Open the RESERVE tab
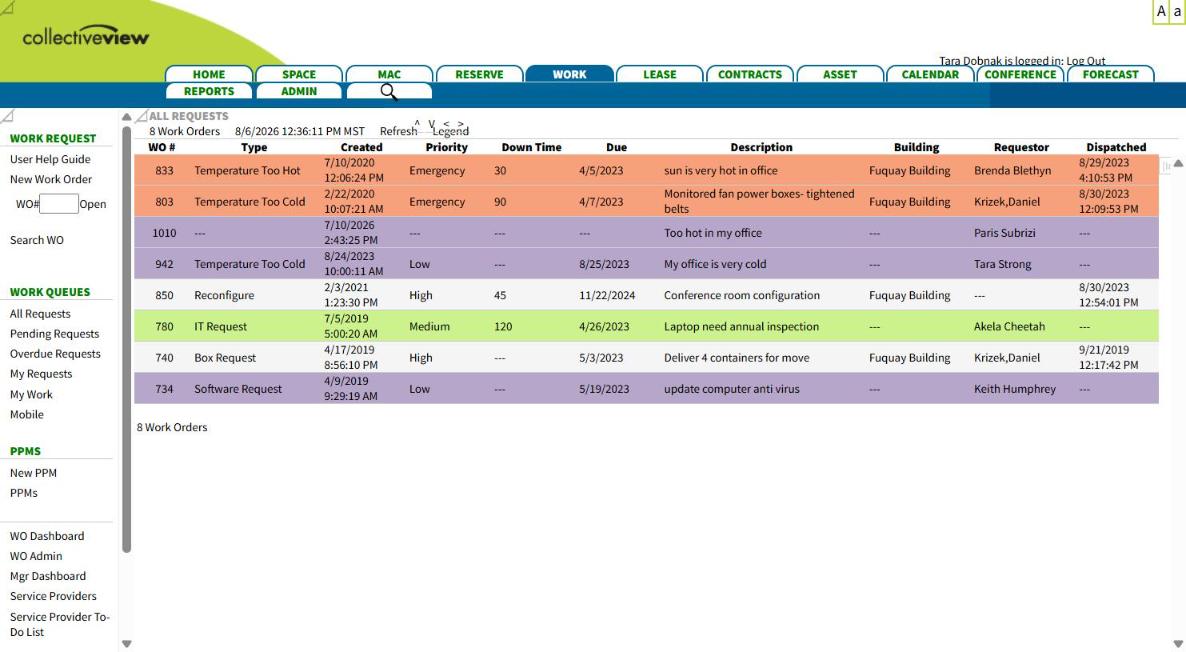The image size is (1186, 652). pyautogui.click(x=480, y=74)
